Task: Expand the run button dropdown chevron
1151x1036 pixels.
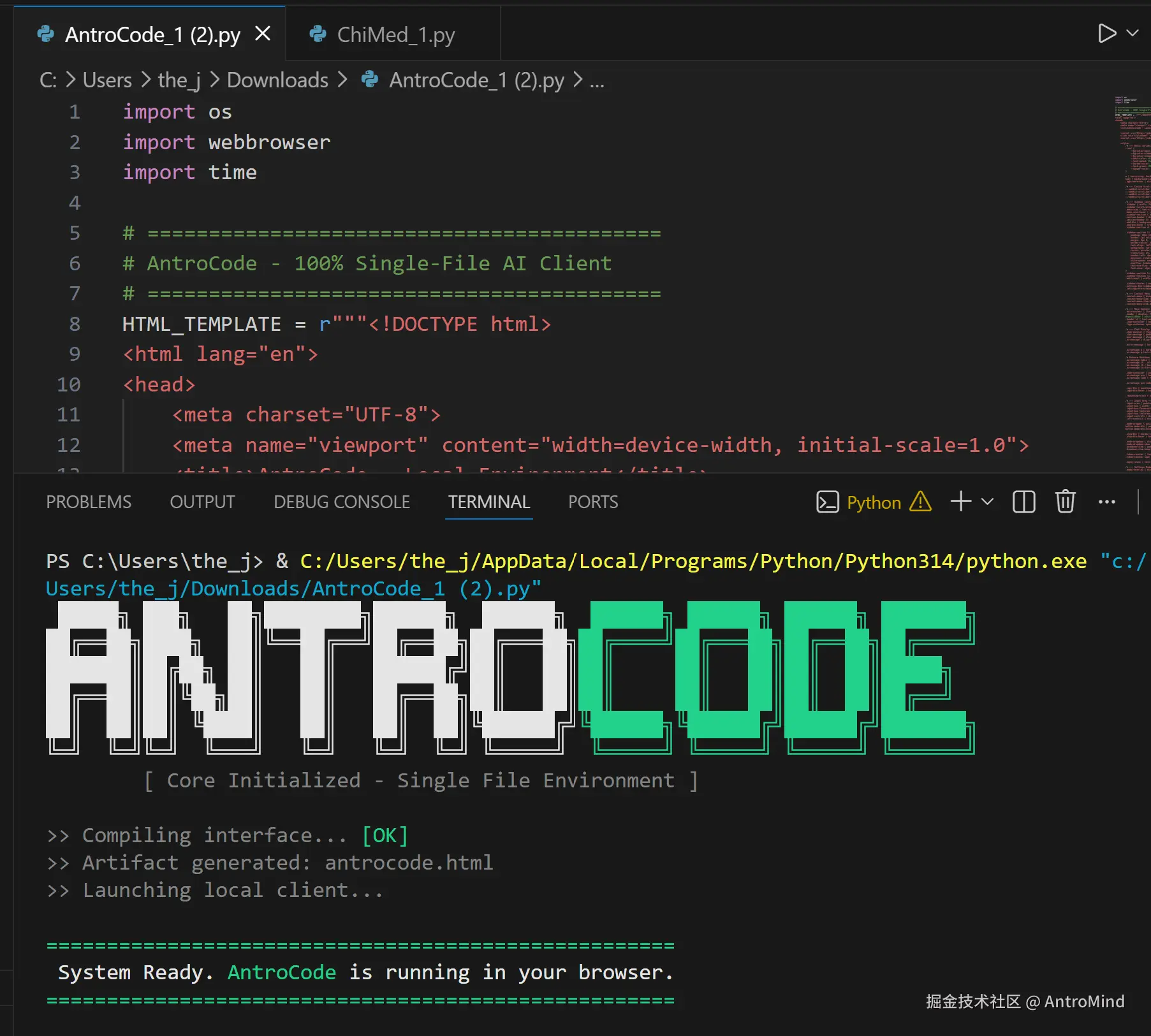Action: click(1131, 33)
